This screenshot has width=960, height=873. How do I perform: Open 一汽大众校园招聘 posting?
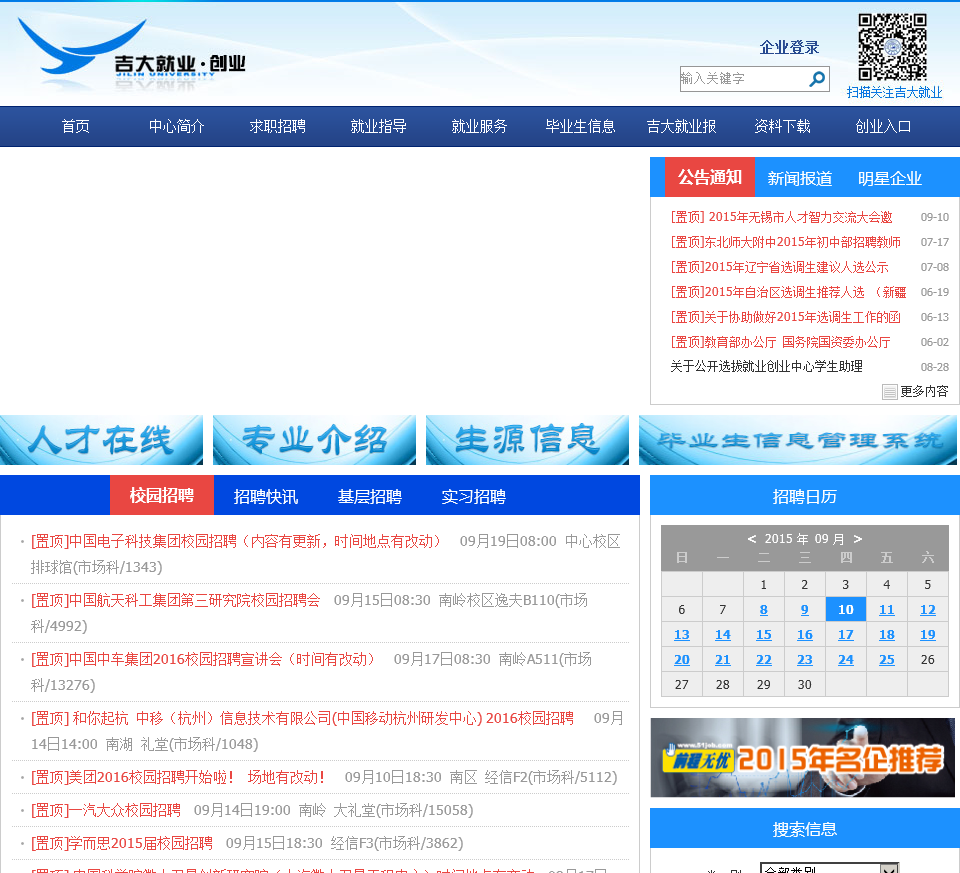(106, 810)
